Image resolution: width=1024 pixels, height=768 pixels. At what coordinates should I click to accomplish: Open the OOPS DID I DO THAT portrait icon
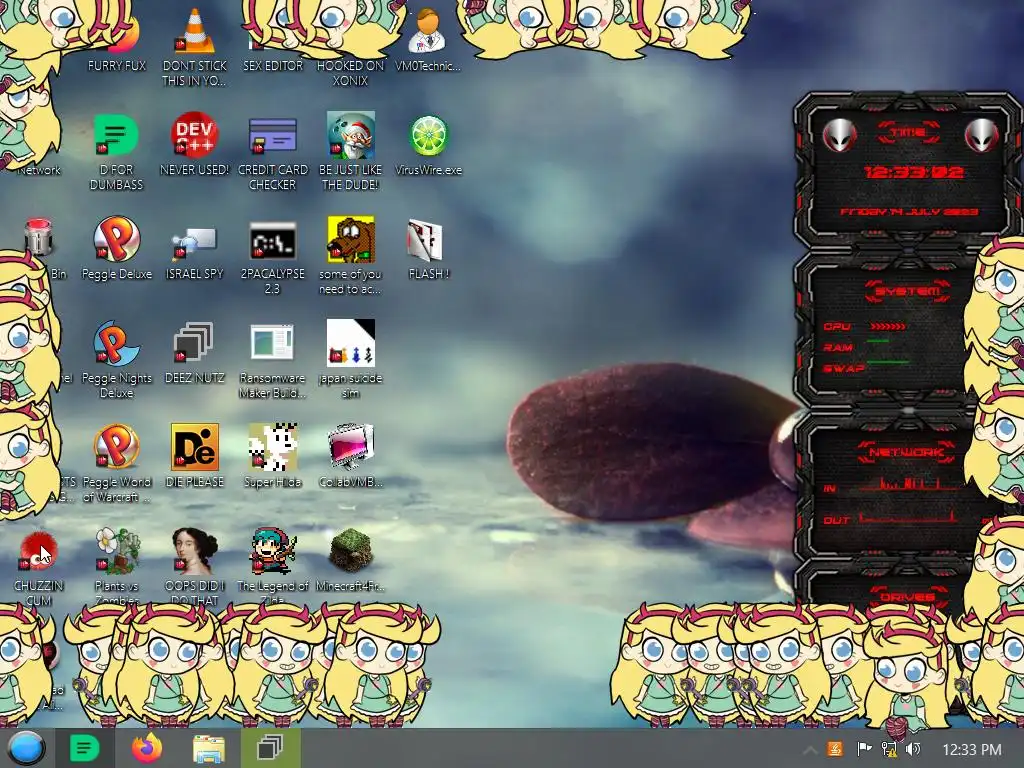coord(195,551)
